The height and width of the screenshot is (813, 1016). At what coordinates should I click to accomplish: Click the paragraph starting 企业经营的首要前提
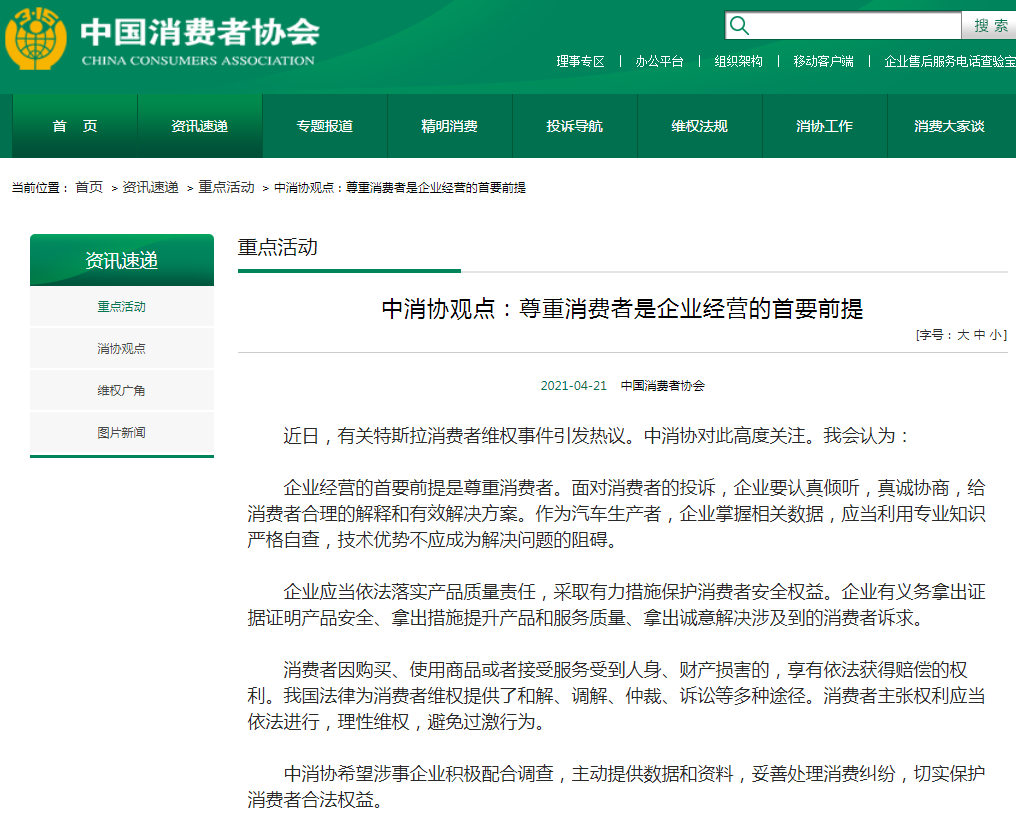pyautogui.click(x=616, y=514)
